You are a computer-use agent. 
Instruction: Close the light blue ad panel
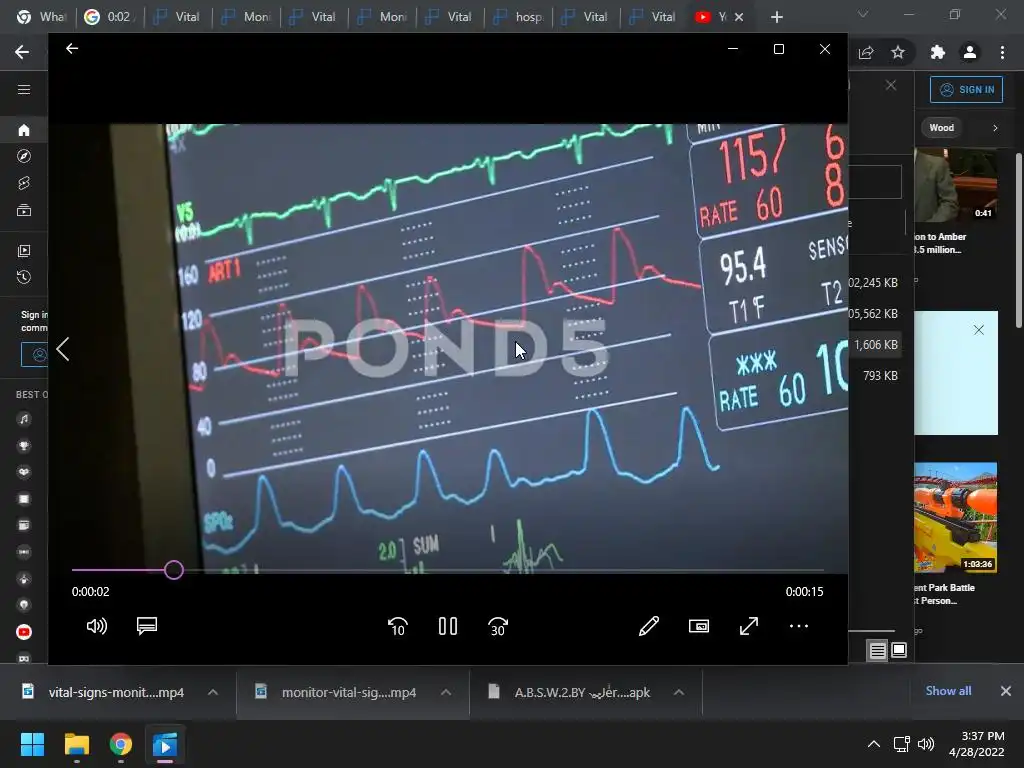[x=979, y=330]
